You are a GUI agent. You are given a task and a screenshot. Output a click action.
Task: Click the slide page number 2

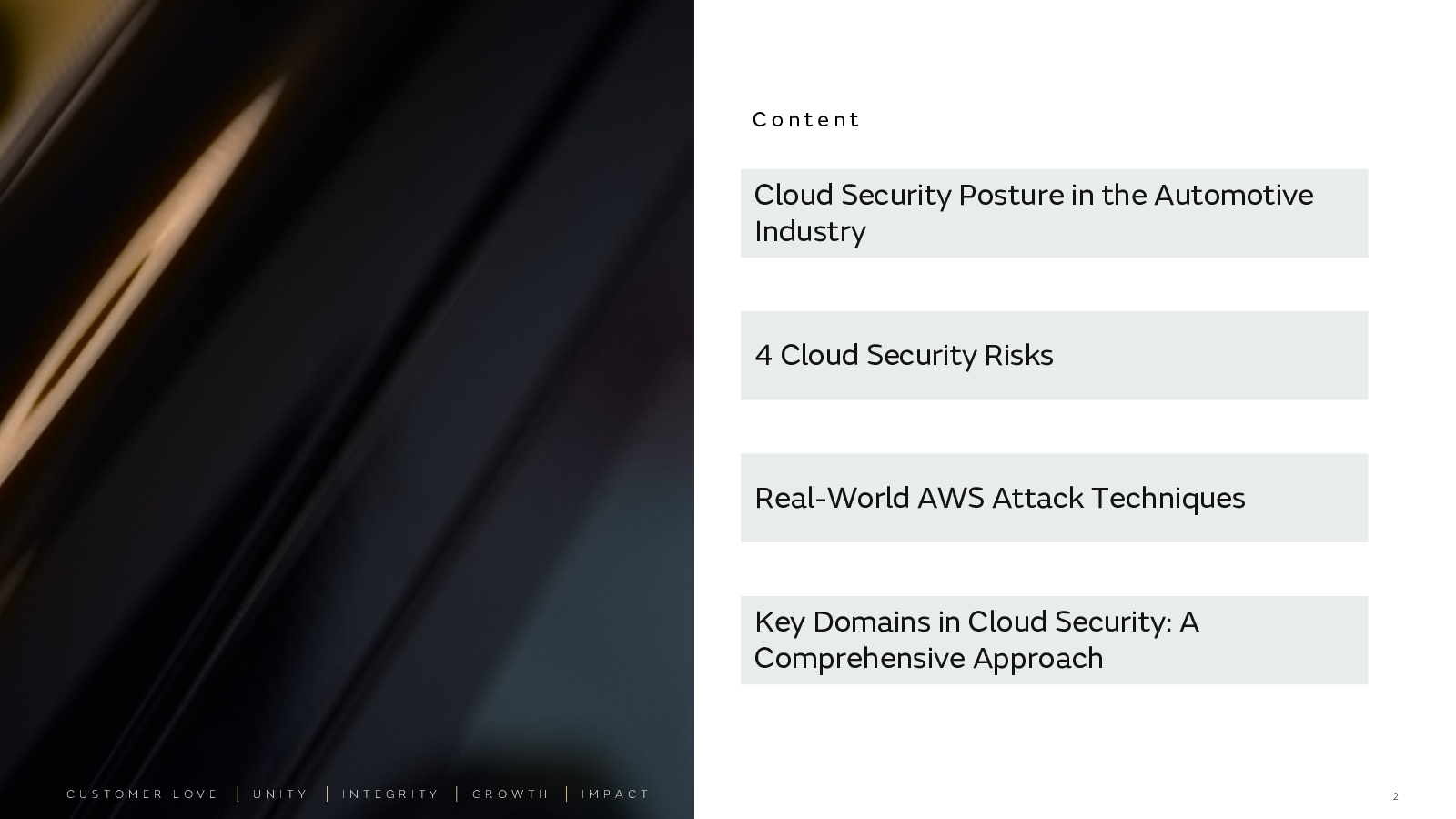[x=1395, y=796]
